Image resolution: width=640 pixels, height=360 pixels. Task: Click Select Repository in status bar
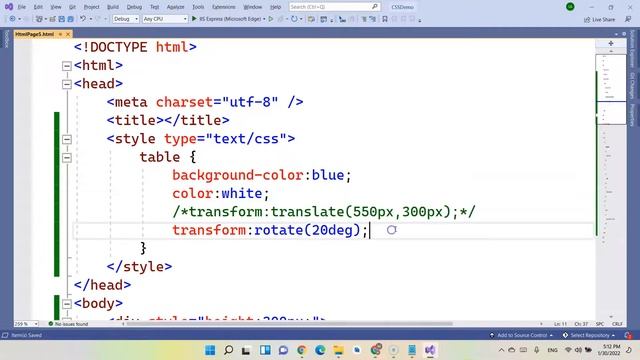point(589,335)
